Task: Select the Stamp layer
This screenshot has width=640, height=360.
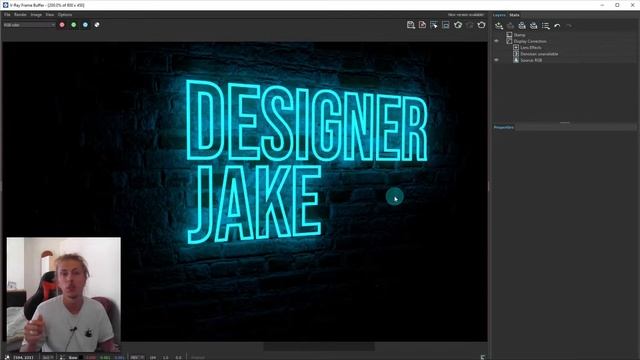Action: click(x=520, y=35)
